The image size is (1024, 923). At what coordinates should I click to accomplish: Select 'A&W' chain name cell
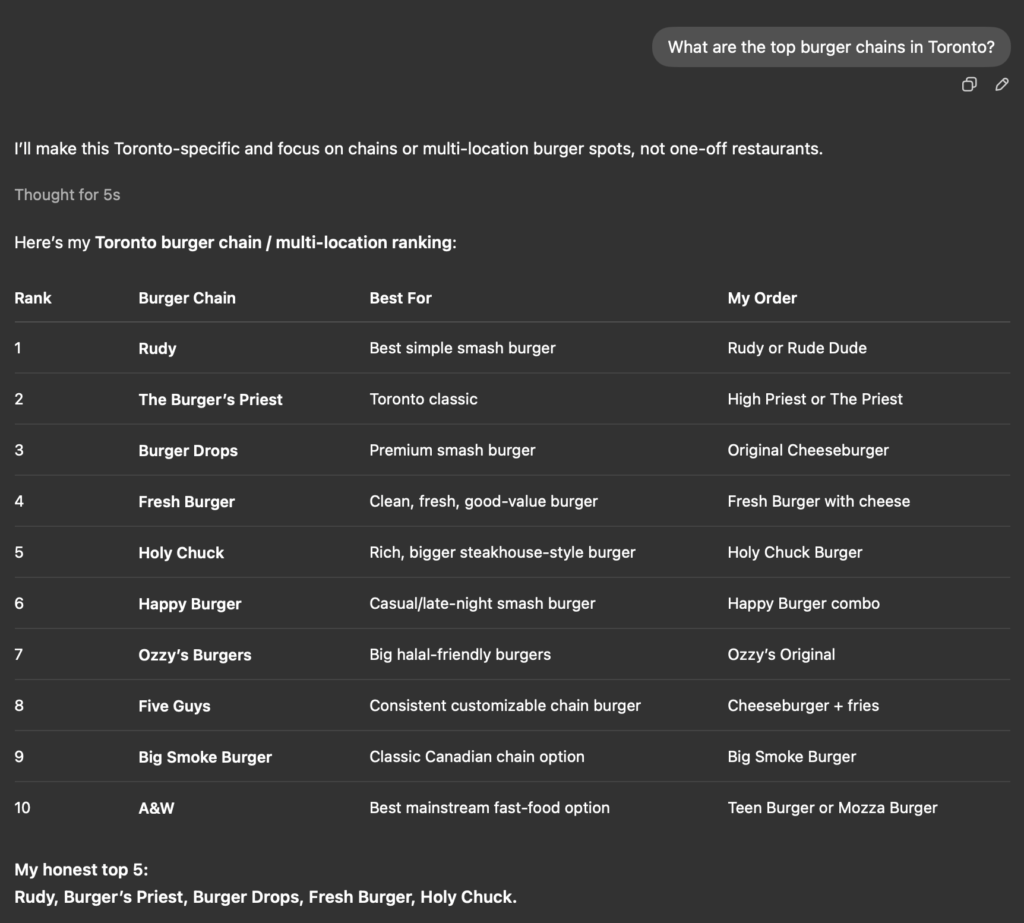pyautogui.click(x=156, y=808)
